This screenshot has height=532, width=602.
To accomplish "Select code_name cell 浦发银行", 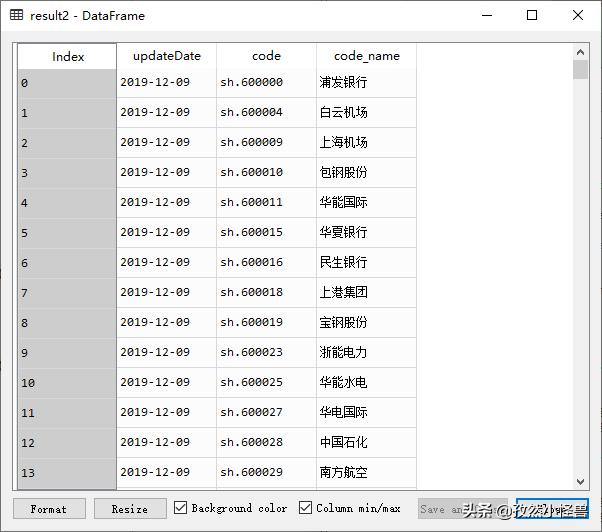I will pyautogui.click(x=367, y=82).
